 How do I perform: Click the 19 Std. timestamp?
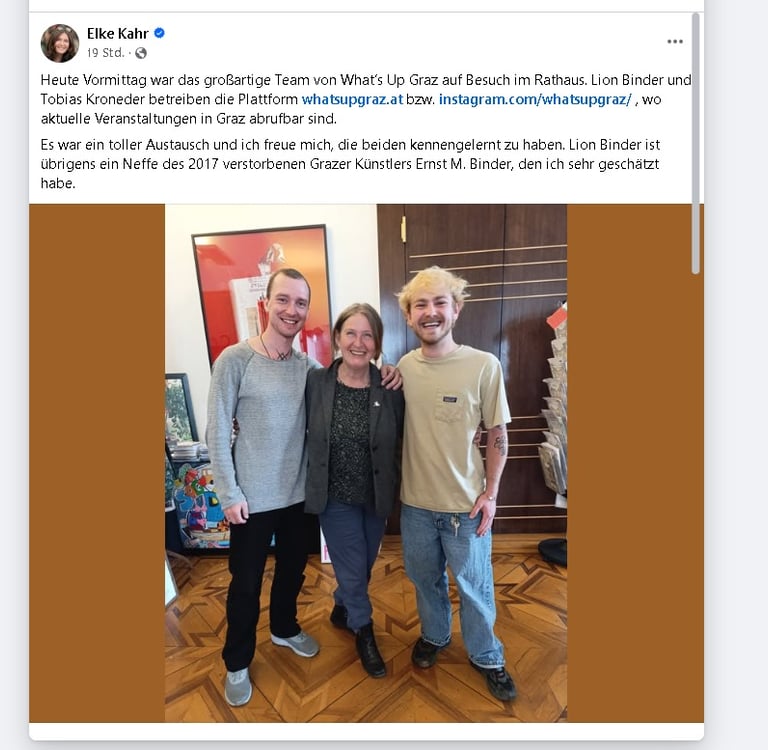tap(105, 53)
